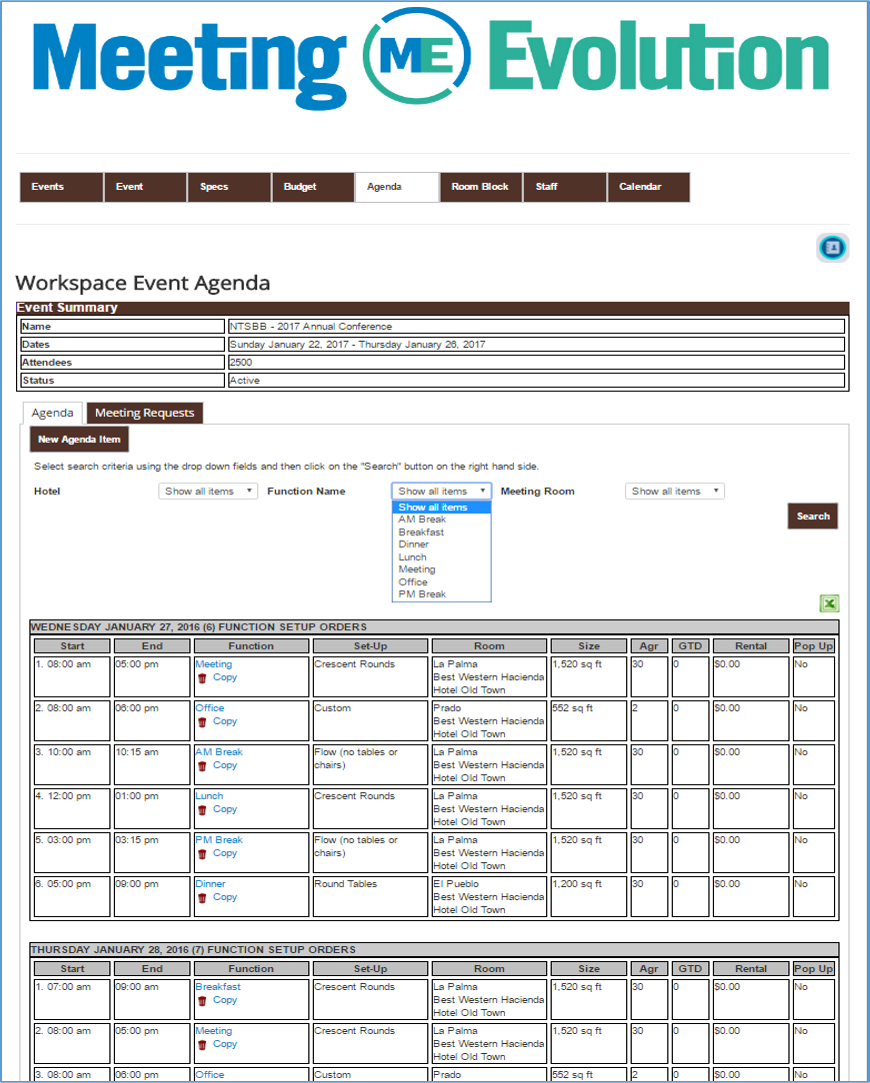Click Wednesday table Room column header
Screen dimensions: 870x1083
click(489, 646)
